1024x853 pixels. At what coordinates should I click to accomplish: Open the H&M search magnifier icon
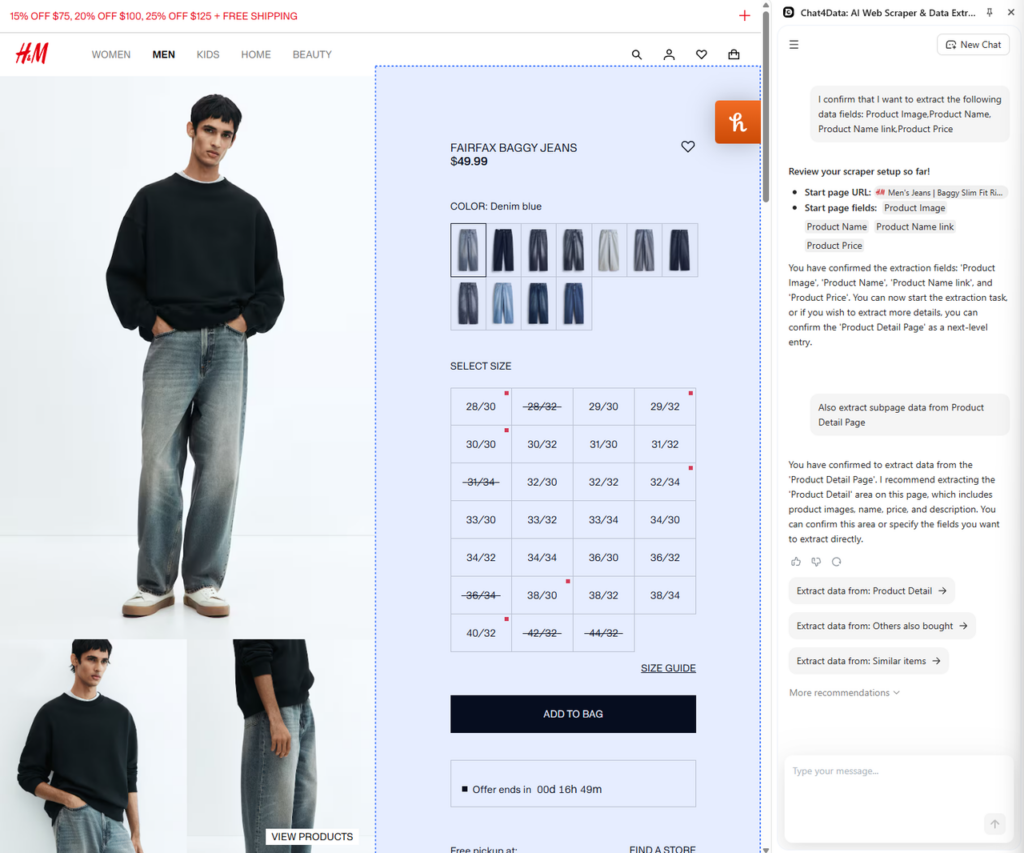637,55
